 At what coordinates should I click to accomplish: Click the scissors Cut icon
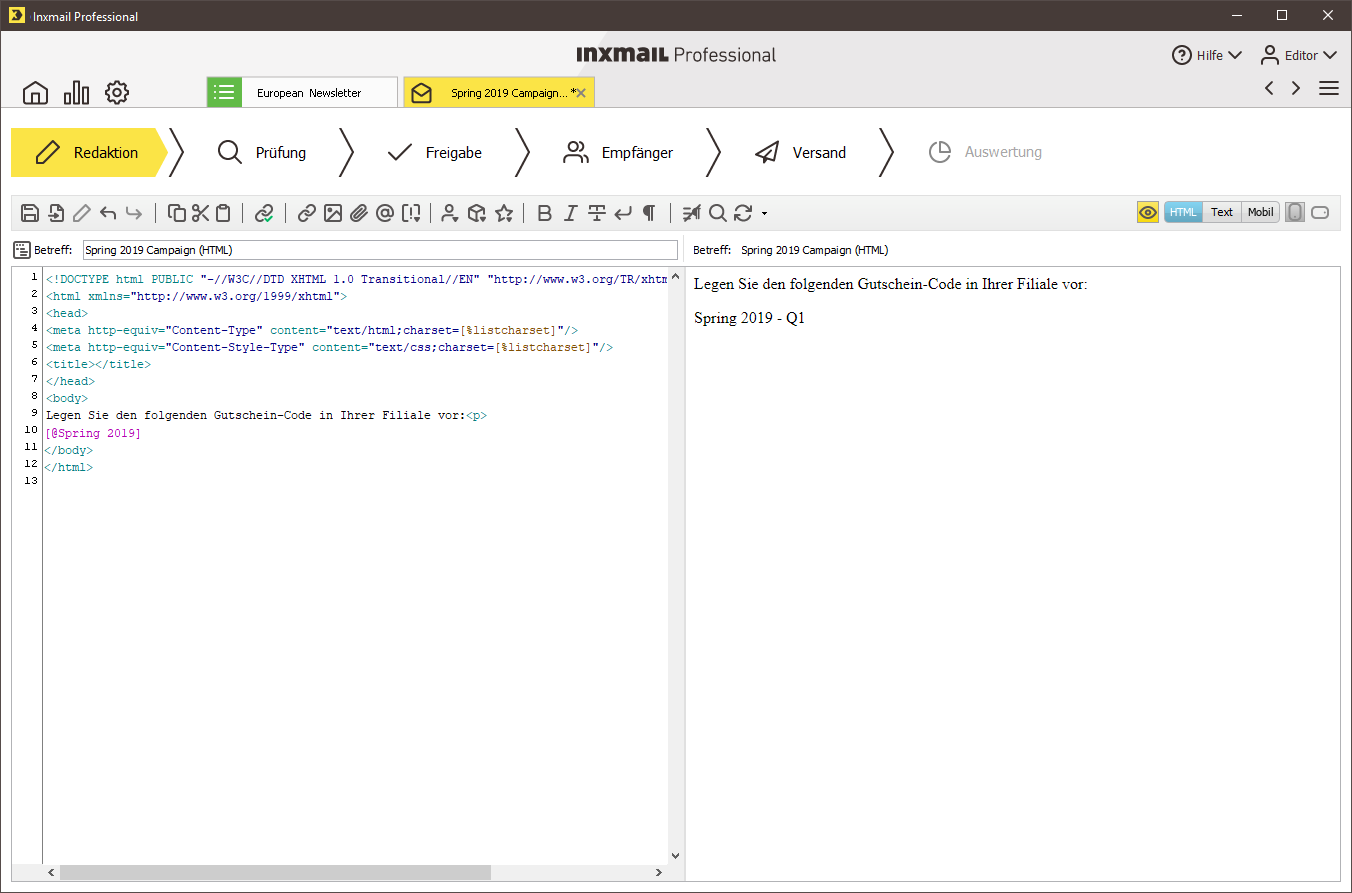pyautogui.click(x=200, y=213)
